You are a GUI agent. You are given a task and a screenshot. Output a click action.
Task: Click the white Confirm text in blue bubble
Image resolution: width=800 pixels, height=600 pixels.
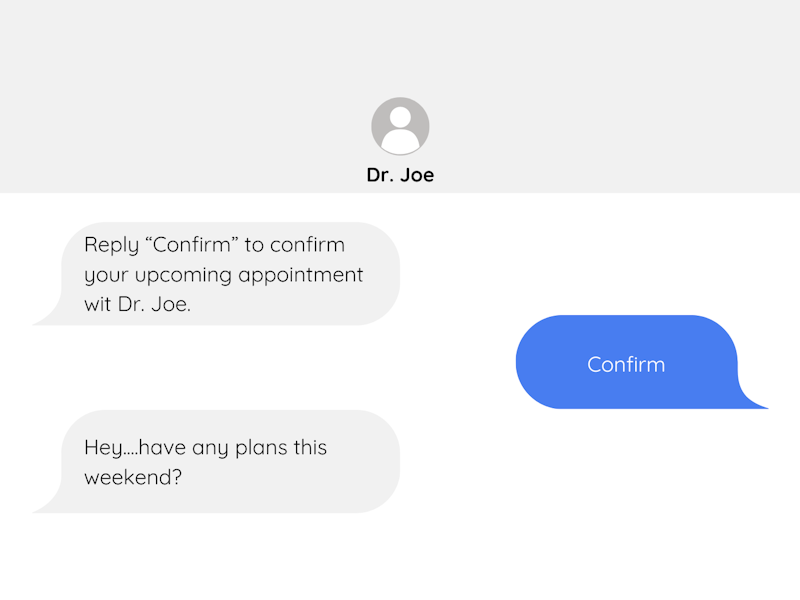(x=626, y=365)
